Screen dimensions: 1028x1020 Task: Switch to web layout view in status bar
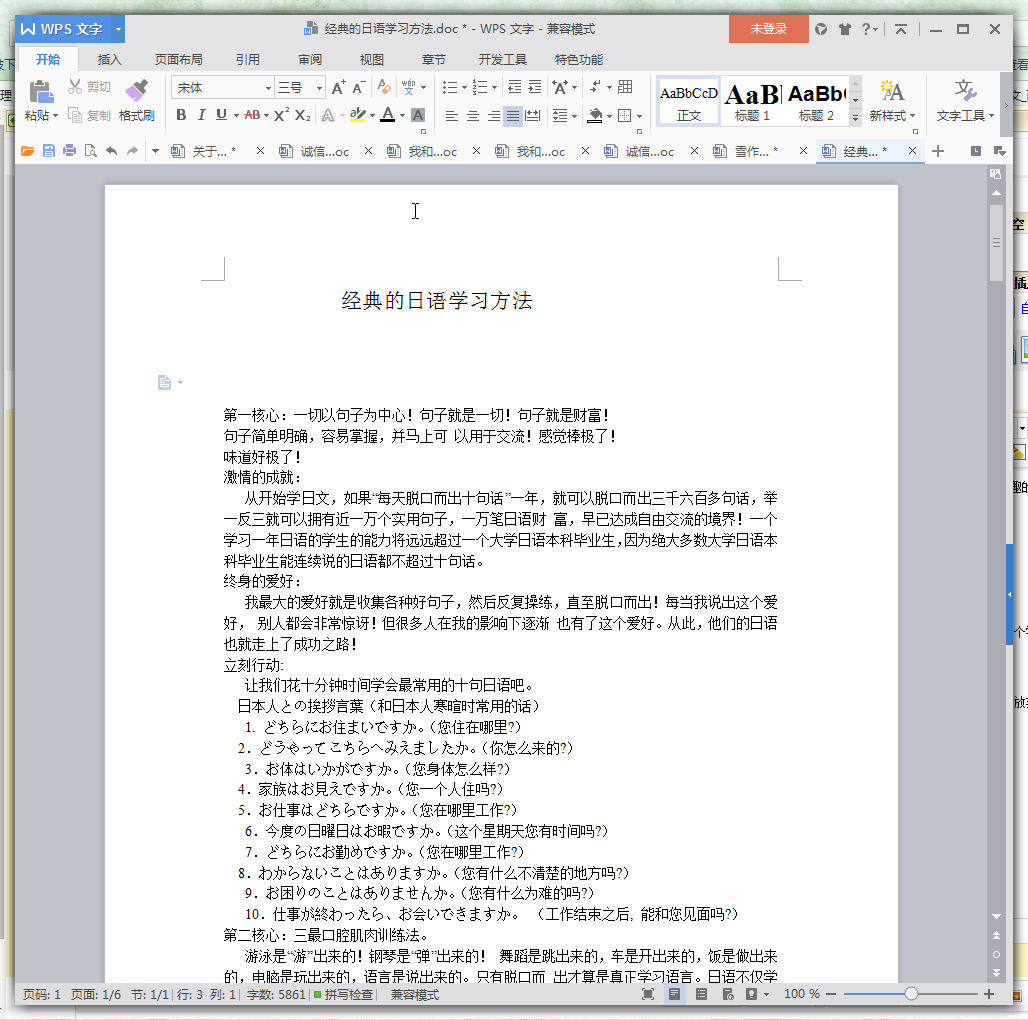coord(728,994)
